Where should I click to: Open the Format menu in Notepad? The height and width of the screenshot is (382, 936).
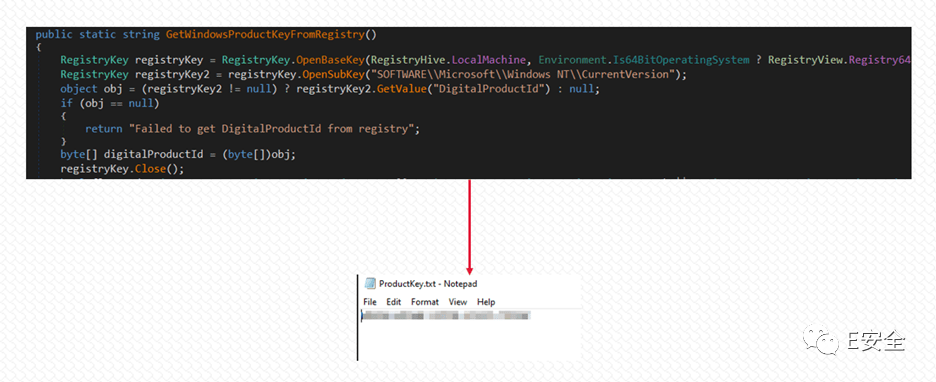point(424,302)
